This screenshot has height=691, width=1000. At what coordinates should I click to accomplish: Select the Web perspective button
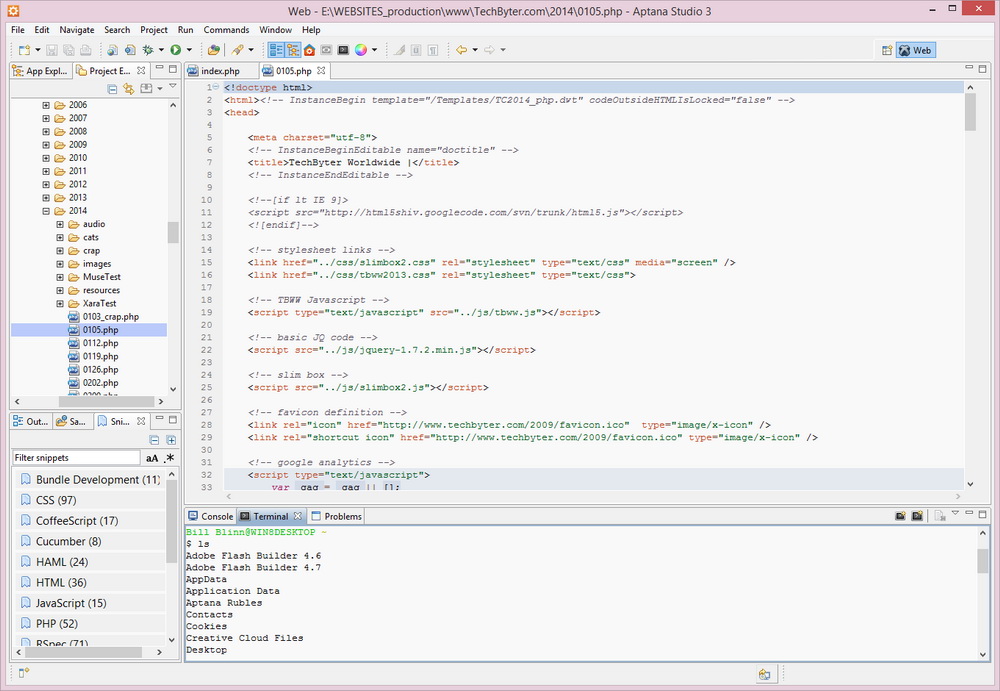(x=915, y=50)
